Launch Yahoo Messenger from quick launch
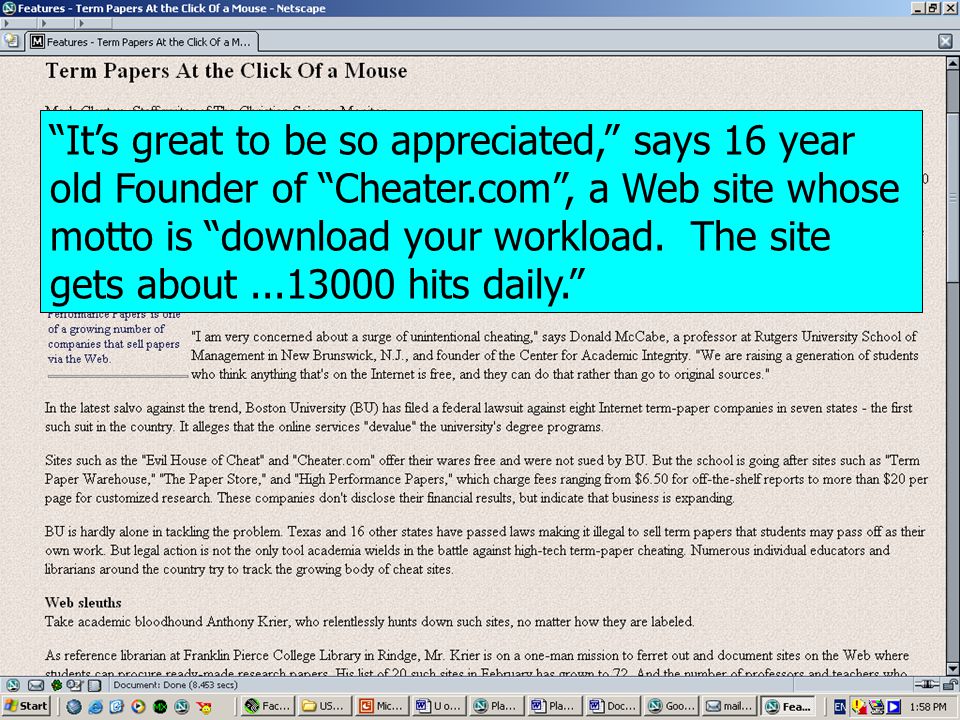 (x=204, y=707)
